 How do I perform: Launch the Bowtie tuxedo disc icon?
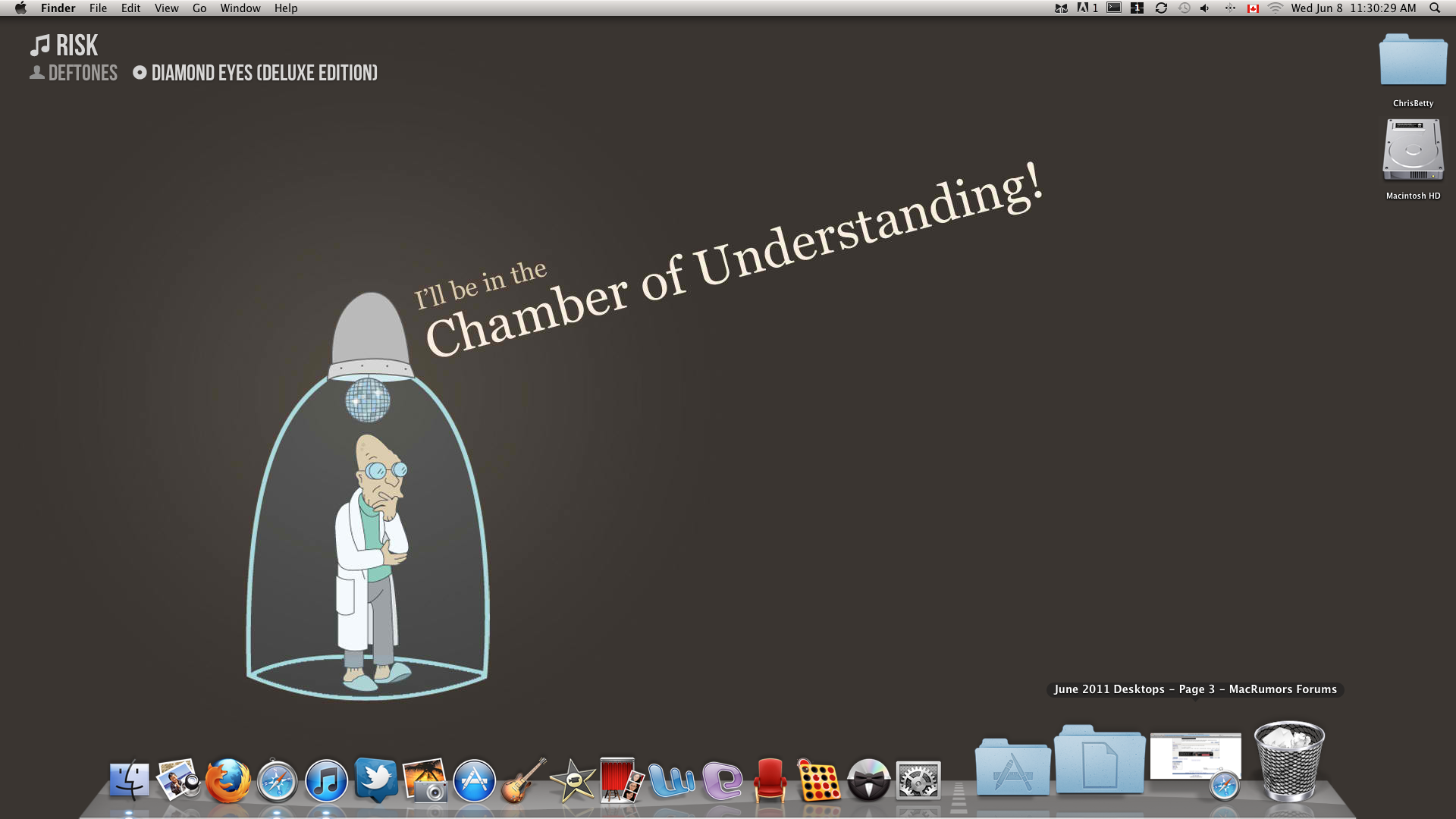click(x=868, y=780)
